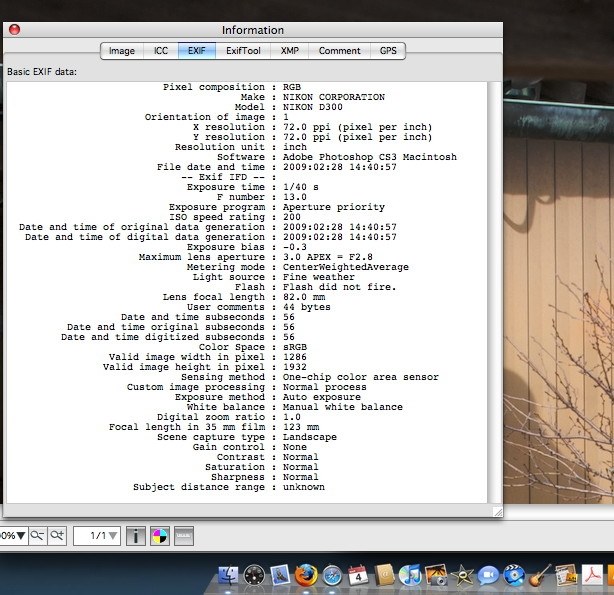The width and height of the screenshot is (614, 595).
Task: Click the 'sRGB' color space value
Action: click(x=295, y=347)
